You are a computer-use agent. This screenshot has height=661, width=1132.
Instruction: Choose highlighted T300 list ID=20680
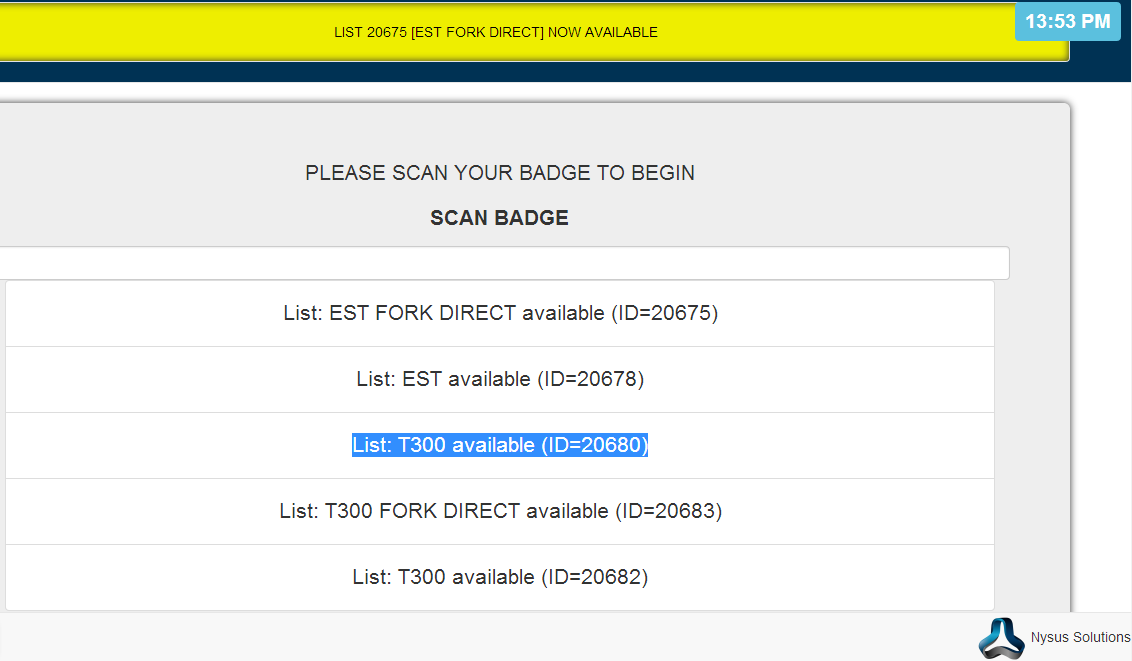click(x=500, y=445)
